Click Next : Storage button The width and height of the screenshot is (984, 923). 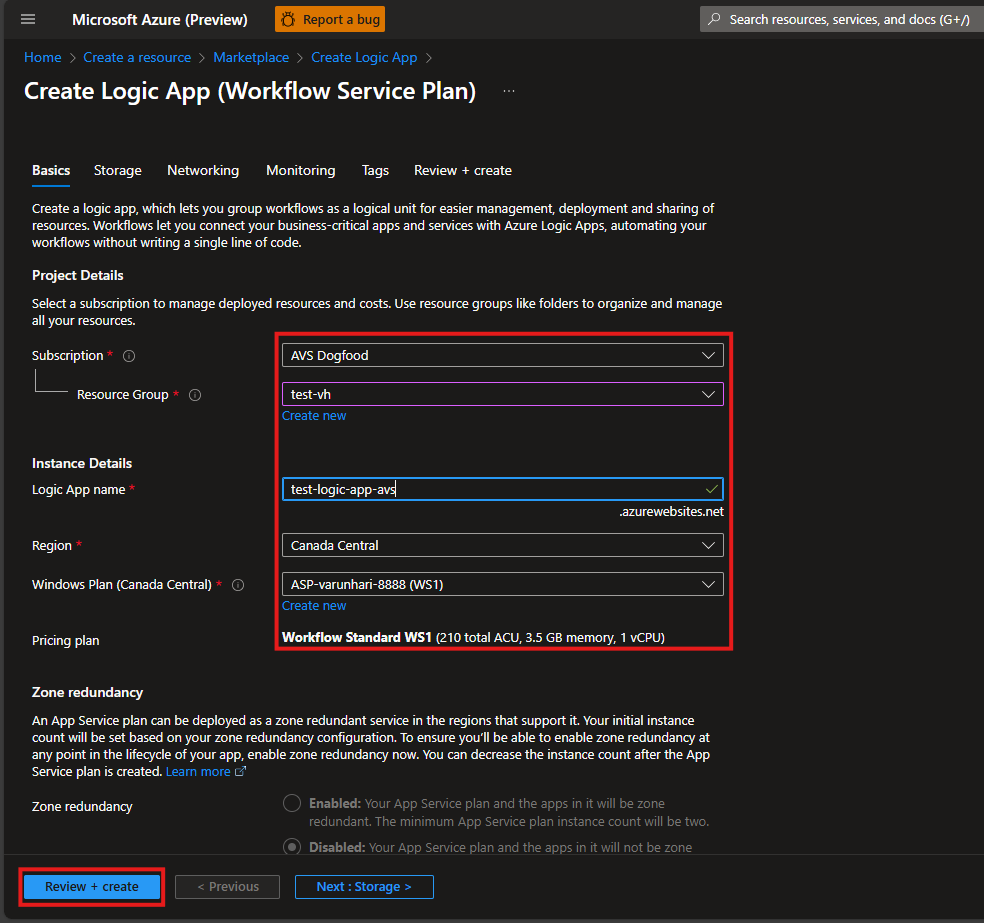[x=364, y=887]
